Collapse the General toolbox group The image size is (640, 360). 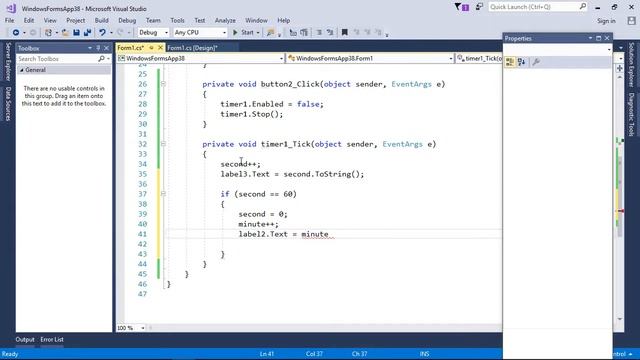point(22,70)
